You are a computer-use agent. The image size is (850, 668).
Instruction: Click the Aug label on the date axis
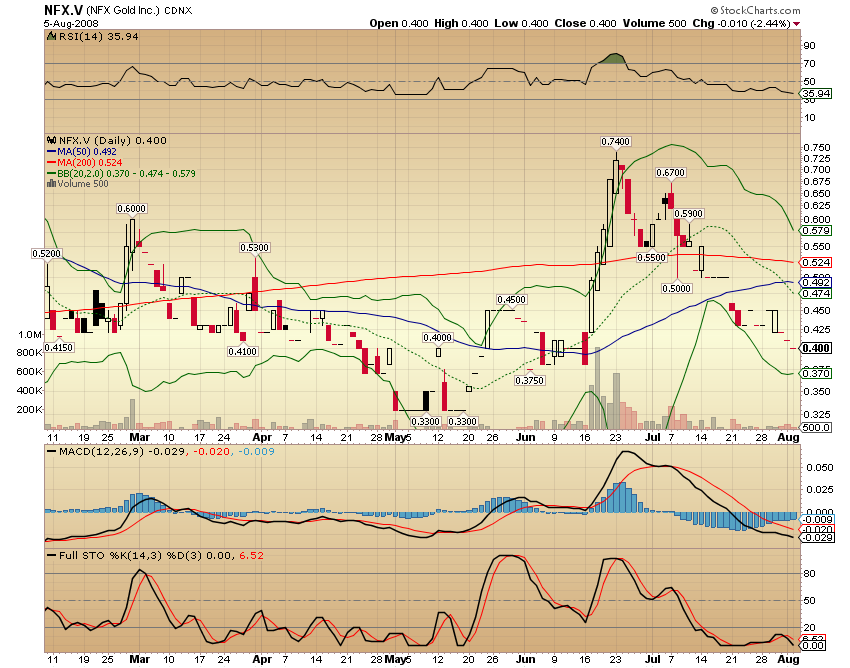coord(787,437)
